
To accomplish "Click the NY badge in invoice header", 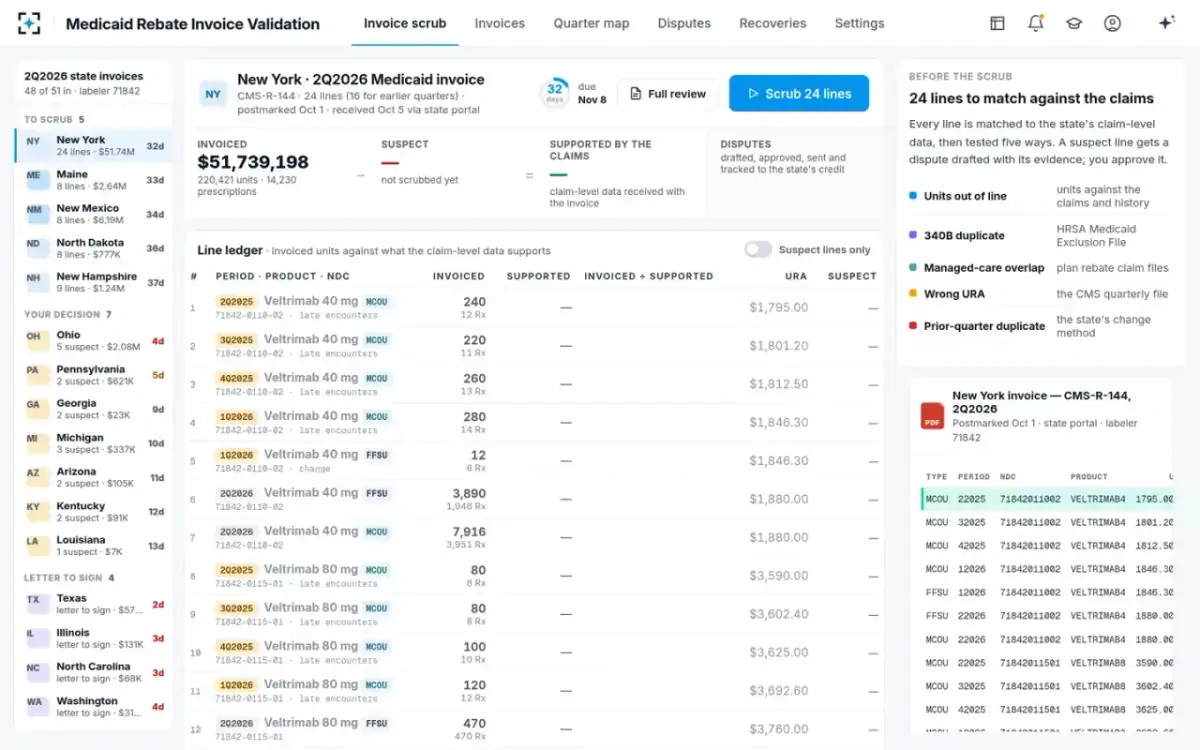I will tap(213, 94).
